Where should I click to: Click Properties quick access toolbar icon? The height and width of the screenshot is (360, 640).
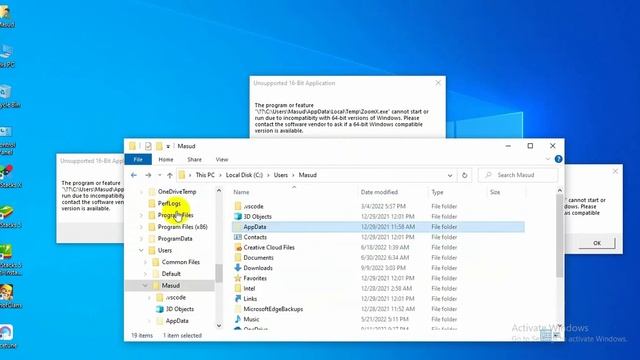pyautogui.click(x=148, y=146)
